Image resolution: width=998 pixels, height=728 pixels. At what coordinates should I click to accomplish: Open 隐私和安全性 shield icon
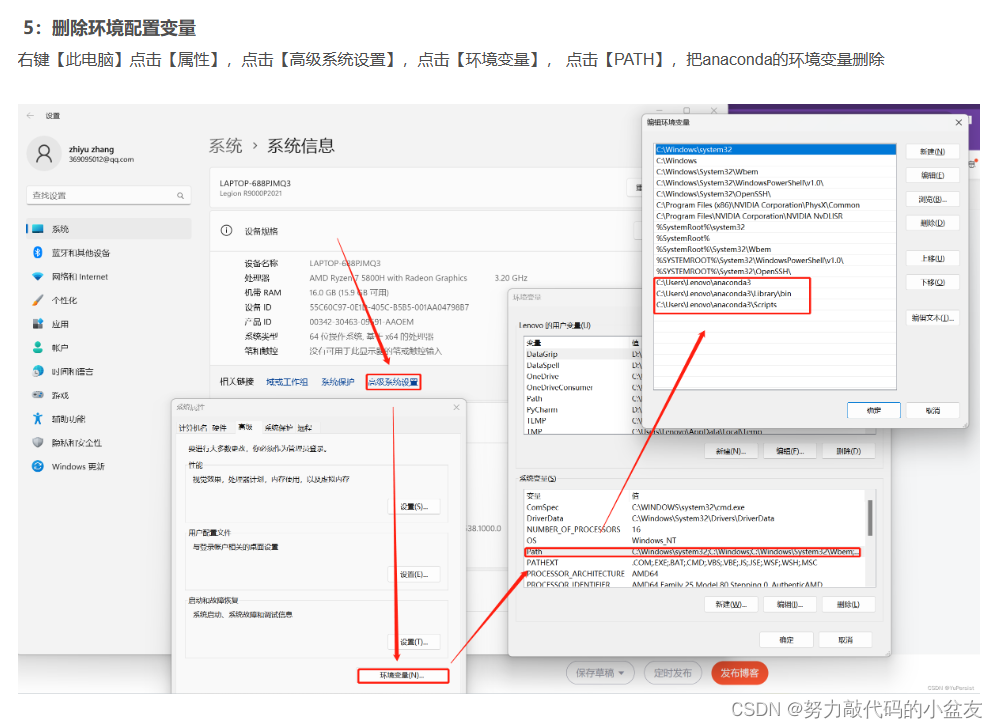click(x=38, y=442)
